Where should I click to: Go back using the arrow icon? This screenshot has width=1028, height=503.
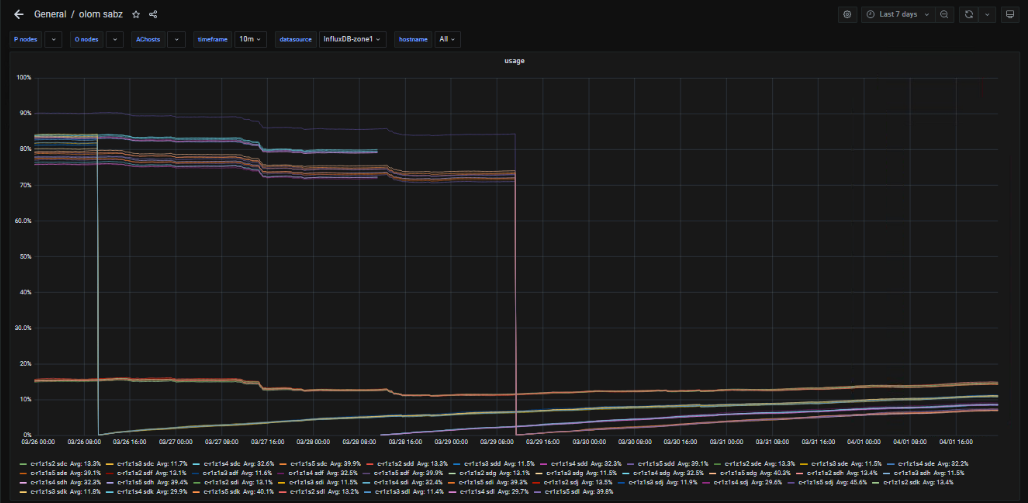point(18,14)
